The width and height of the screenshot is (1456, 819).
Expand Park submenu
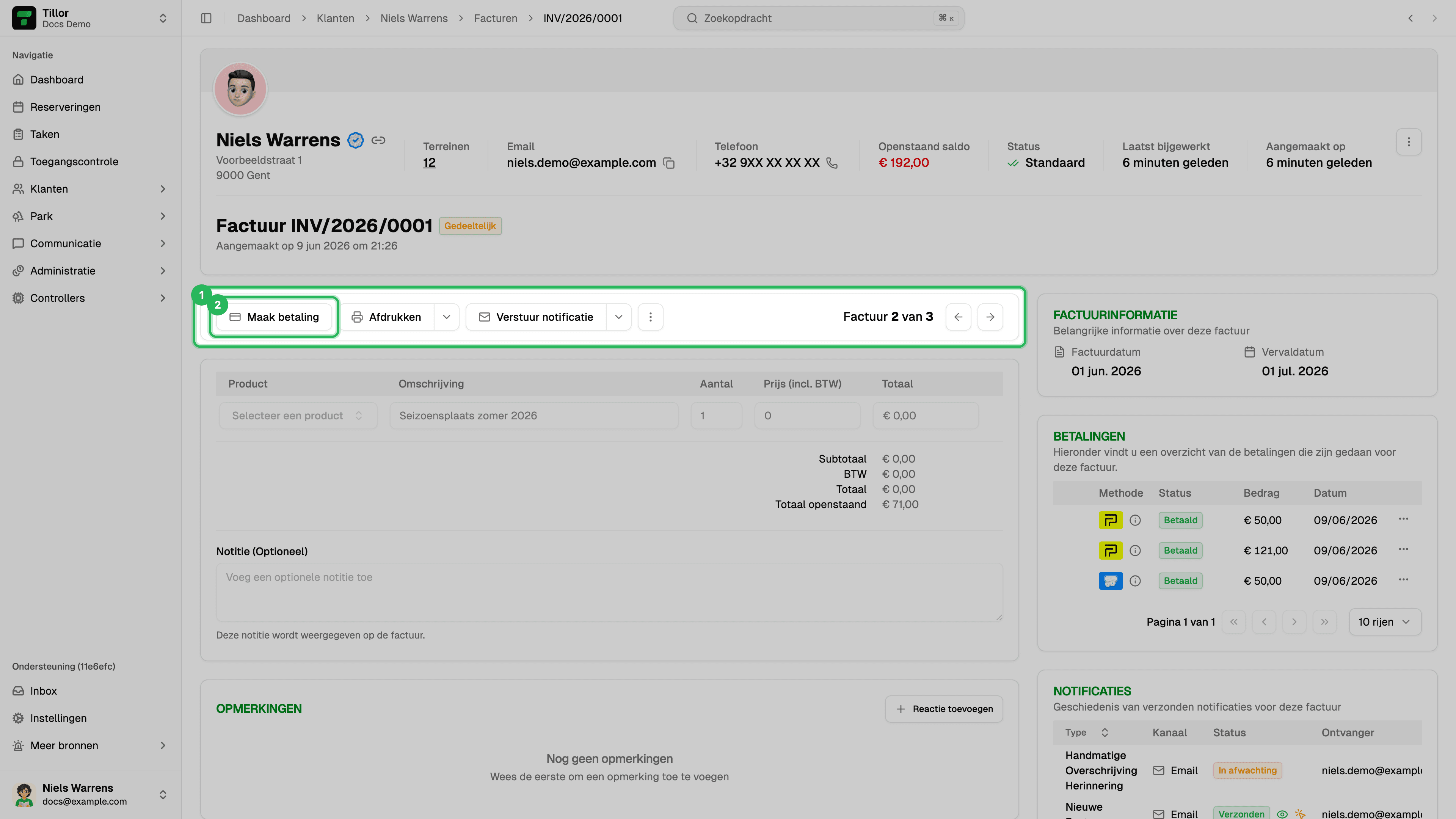pos(91,217)
